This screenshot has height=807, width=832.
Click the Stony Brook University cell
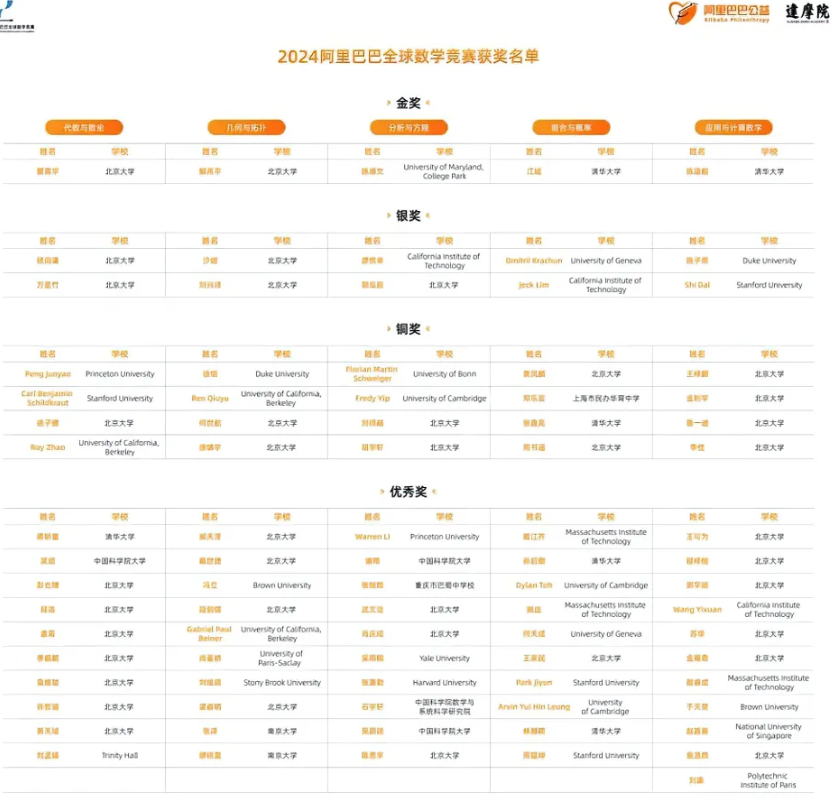pyautogui.click(x=282, y=683)
